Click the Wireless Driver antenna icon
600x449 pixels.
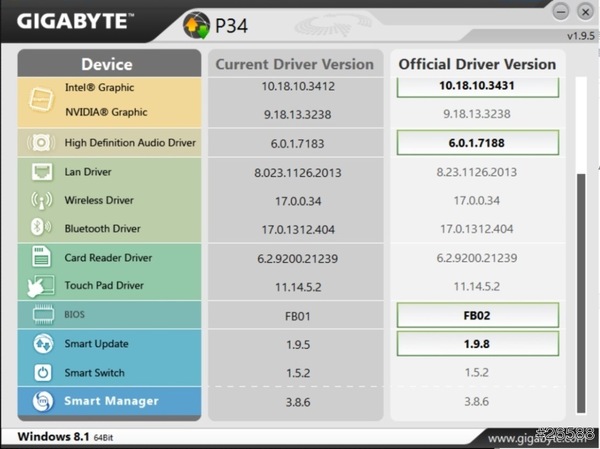pos(42,200)
